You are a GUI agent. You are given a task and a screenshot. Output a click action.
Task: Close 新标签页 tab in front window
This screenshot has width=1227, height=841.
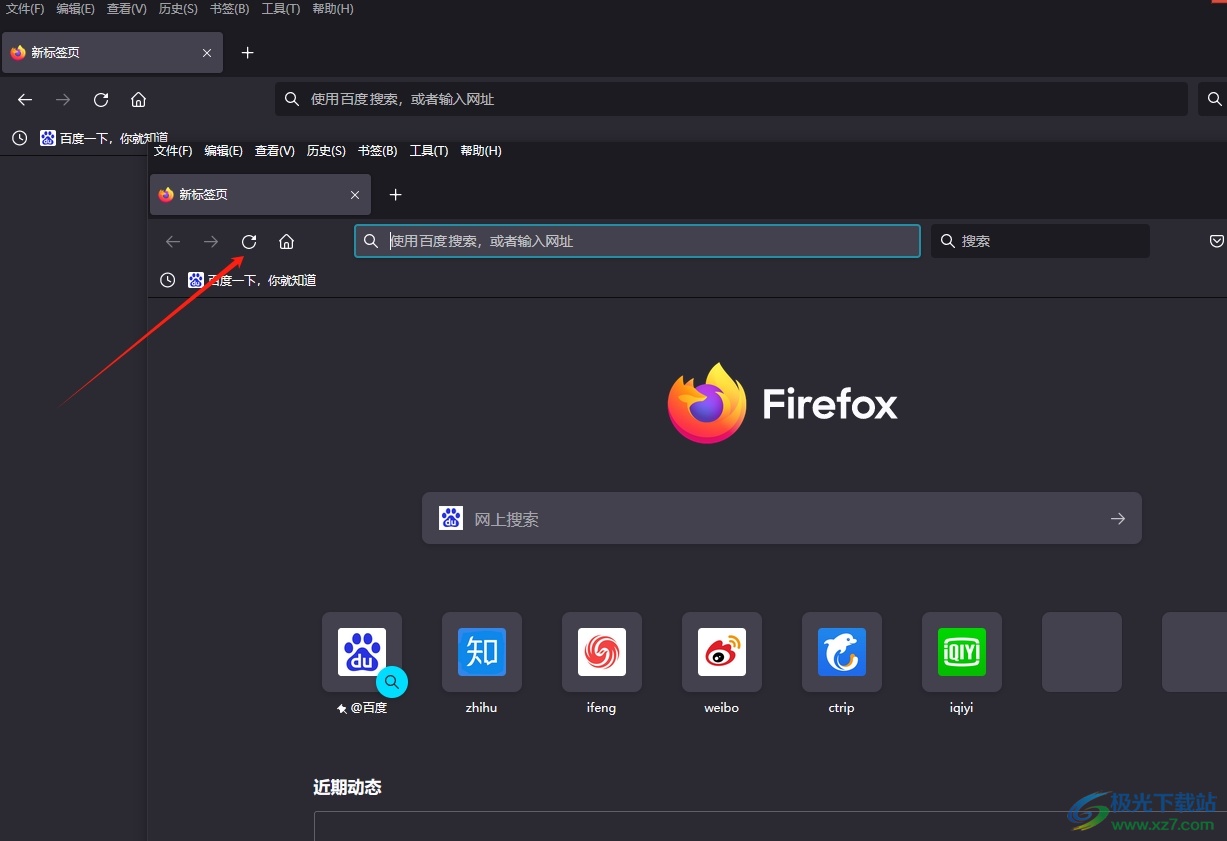pyautogui.click(x=355, y=195)
